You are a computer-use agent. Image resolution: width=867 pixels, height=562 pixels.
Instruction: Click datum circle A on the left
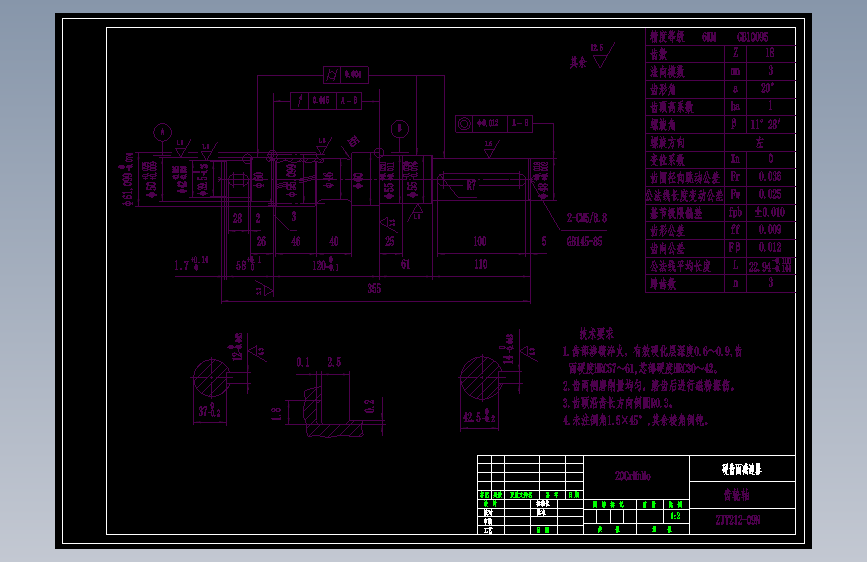163,132
